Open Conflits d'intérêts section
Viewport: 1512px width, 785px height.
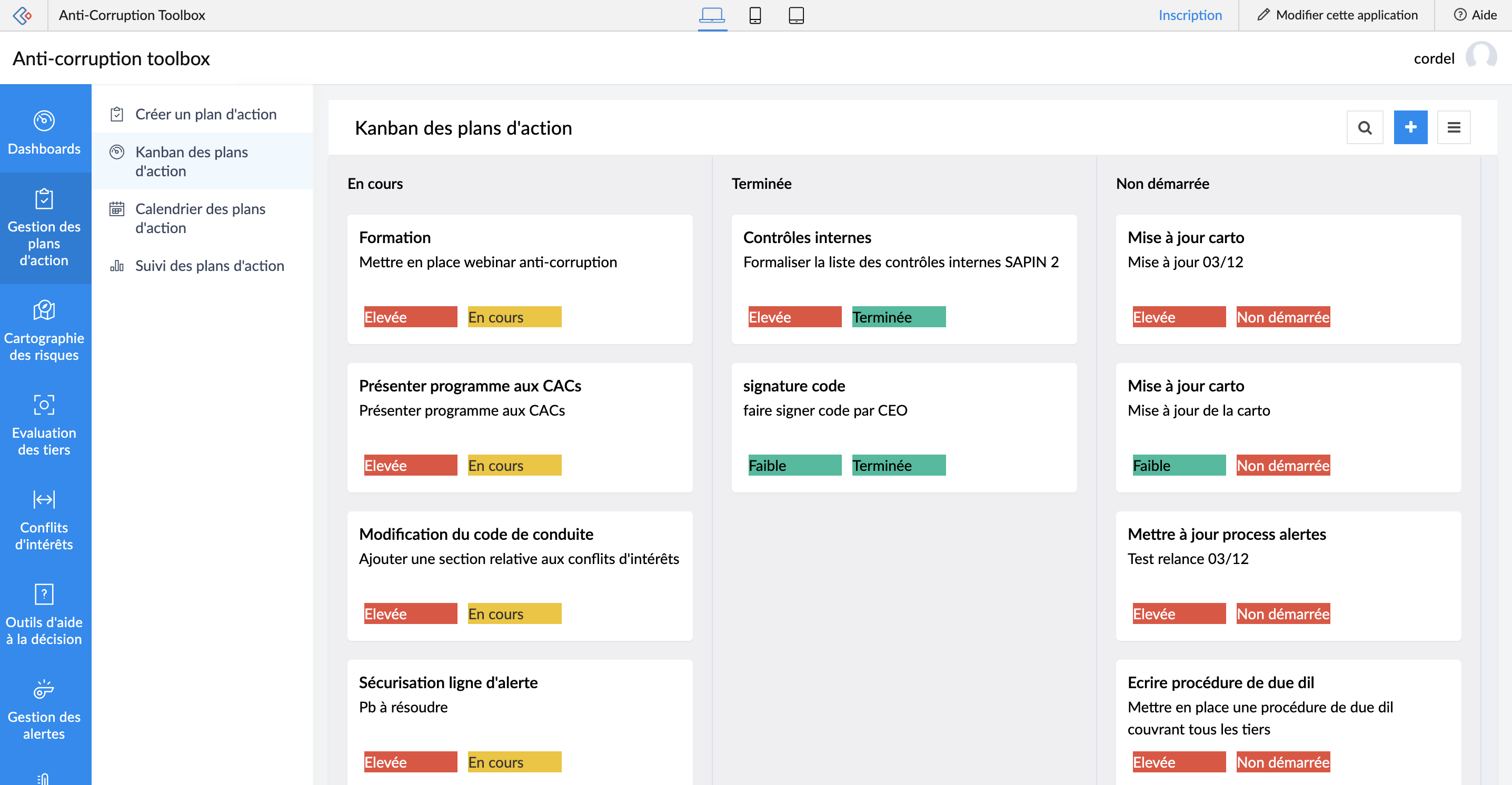pyautogui.click(x=45, y=520)
